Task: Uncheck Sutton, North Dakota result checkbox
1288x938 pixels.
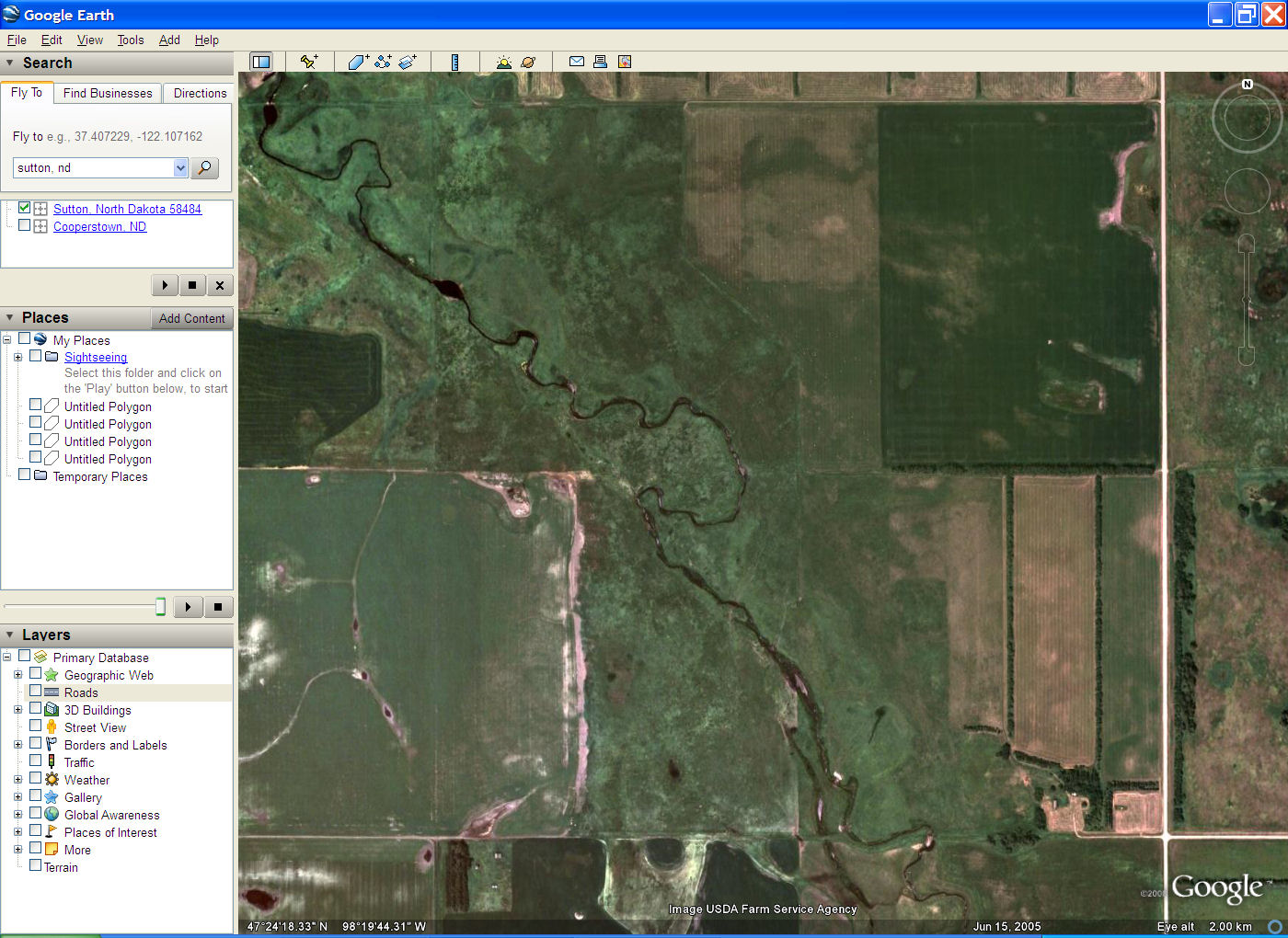Action: point(24,208)
